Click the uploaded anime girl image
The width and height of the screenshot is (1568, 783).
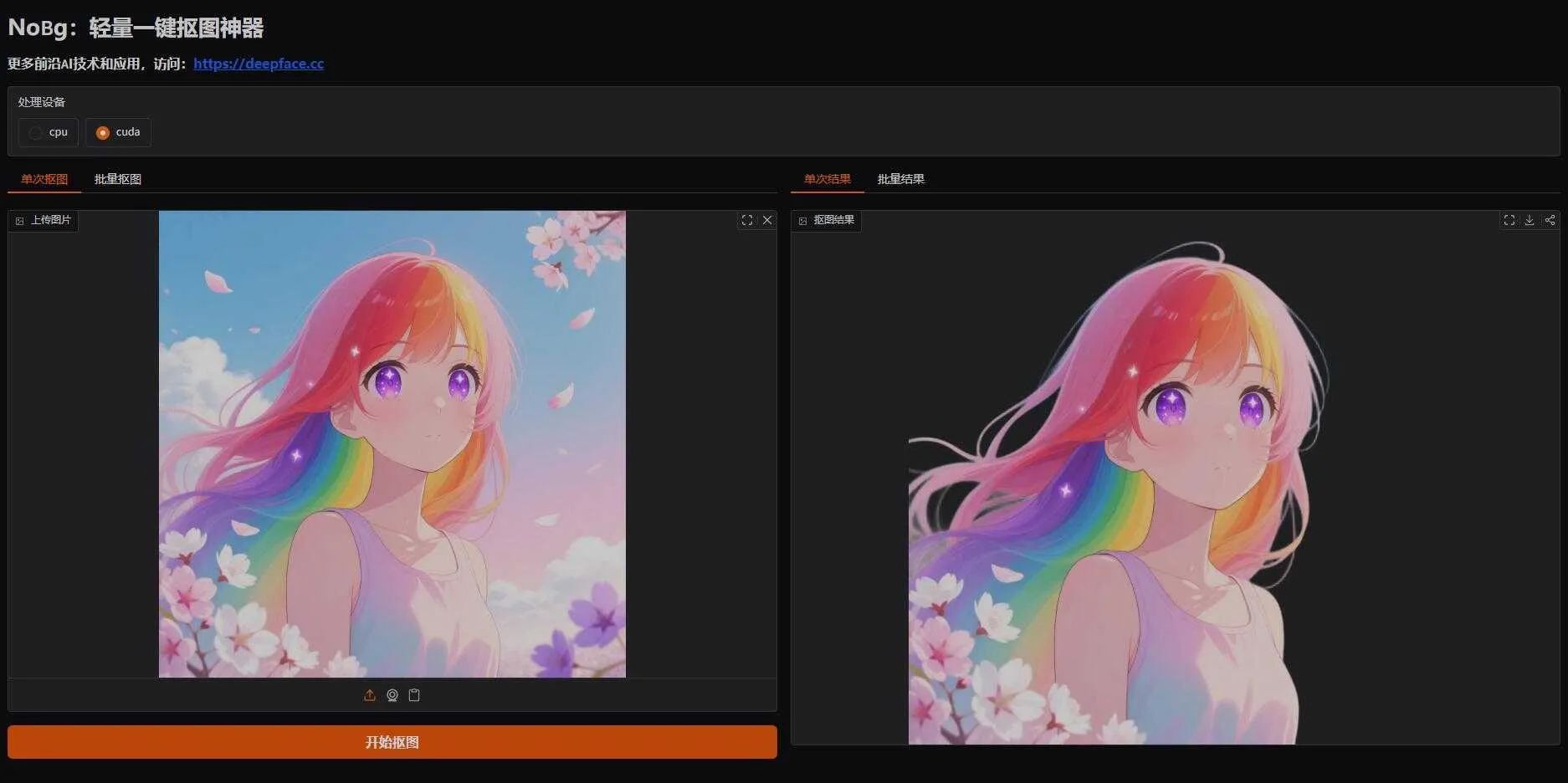(392, 444)
